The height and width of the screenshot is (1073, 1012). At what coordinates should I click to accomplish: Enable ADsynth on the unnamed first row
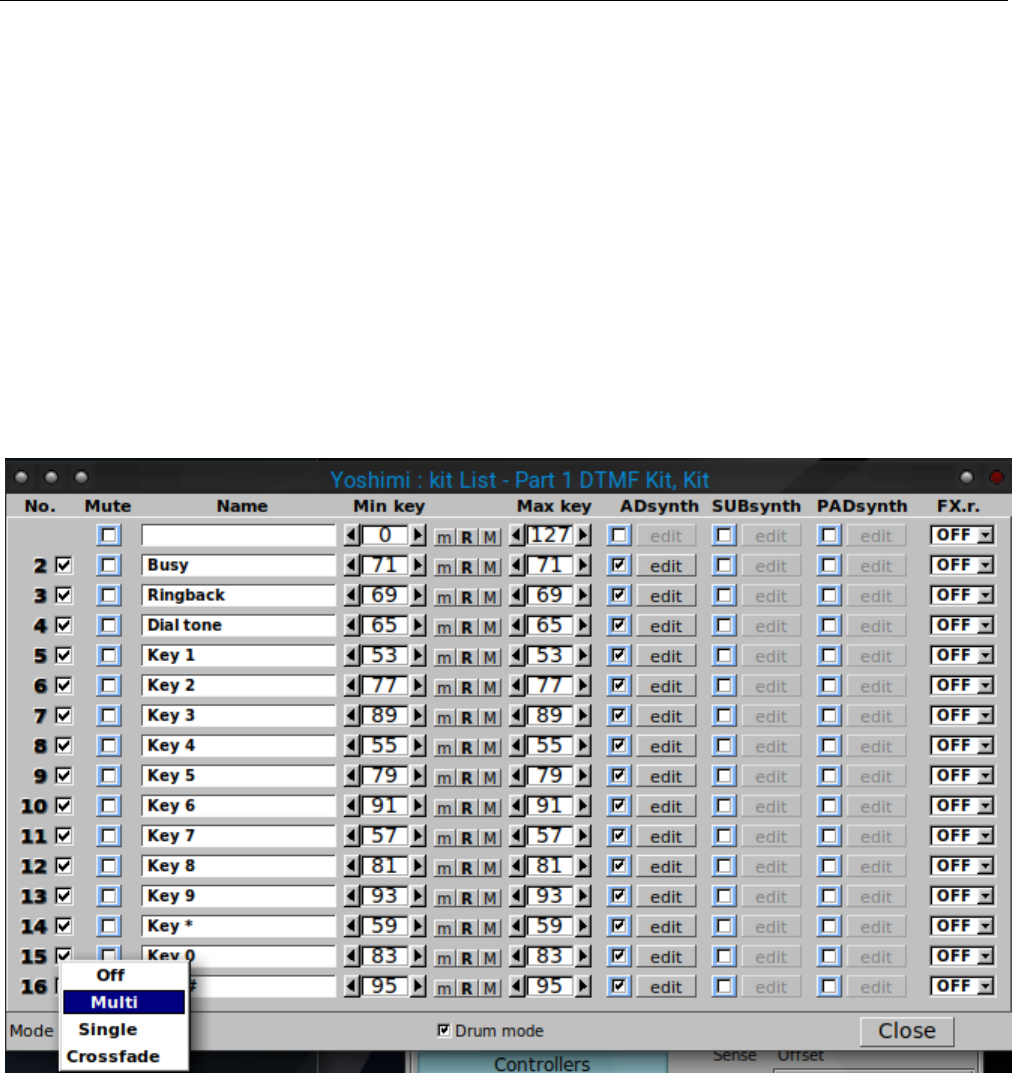click(619, 535)
